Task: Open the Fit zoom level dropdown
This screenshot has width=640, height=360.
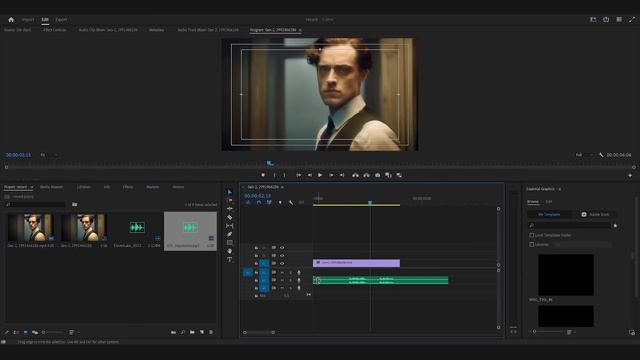Action: 49,155
